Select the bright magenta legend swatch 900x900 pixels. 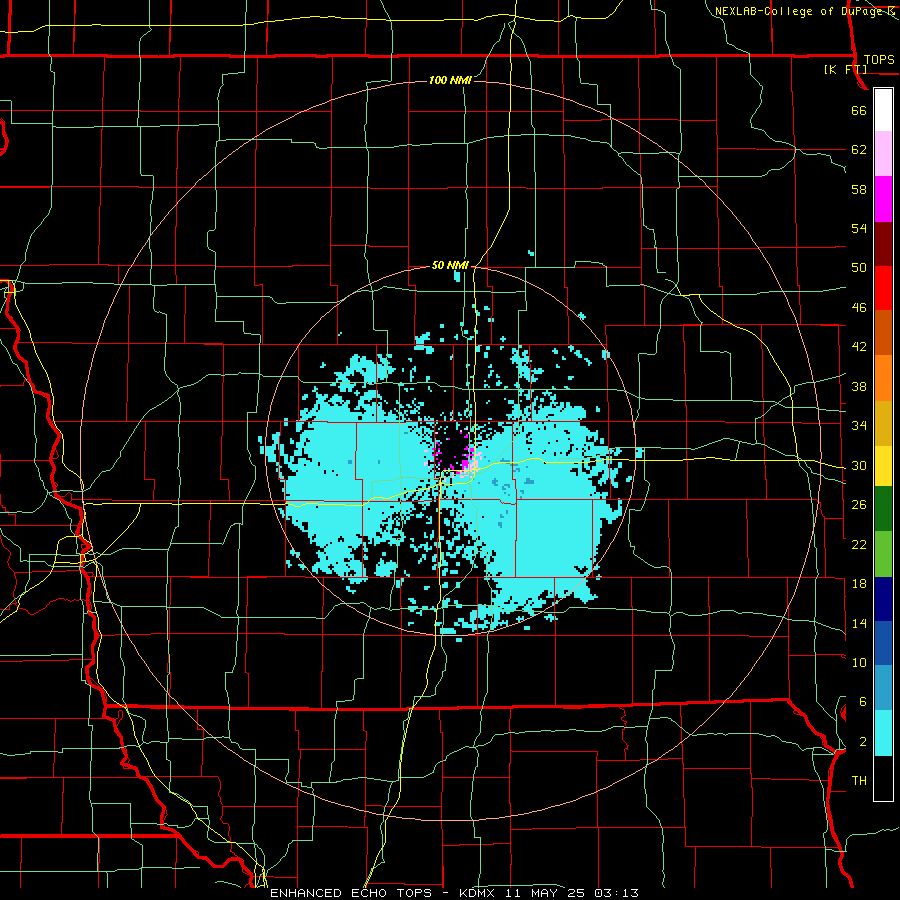883,199
